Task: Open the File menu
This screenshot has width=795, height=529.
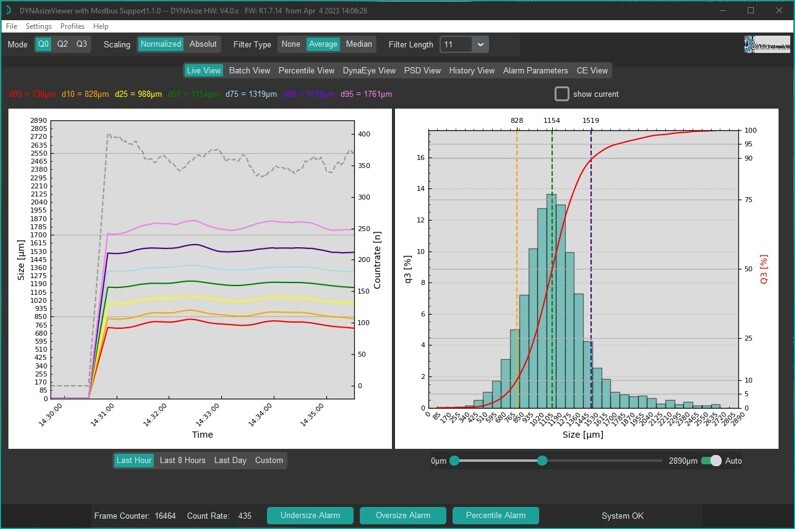Action: coord(11,26)
